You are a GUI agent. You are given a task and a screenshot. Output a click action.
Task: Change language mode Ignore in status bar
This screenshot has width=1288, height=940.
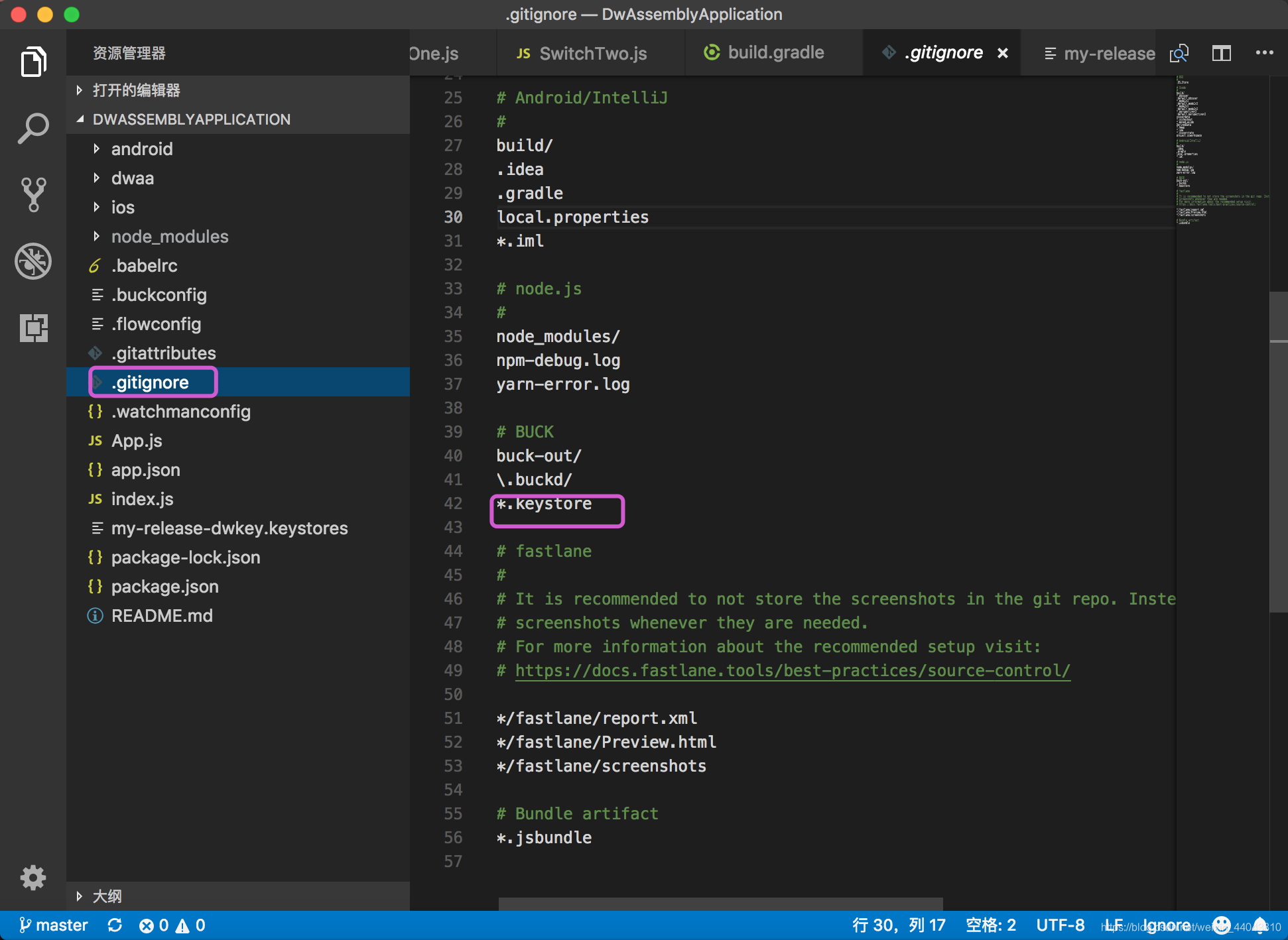coord(1167,925)
